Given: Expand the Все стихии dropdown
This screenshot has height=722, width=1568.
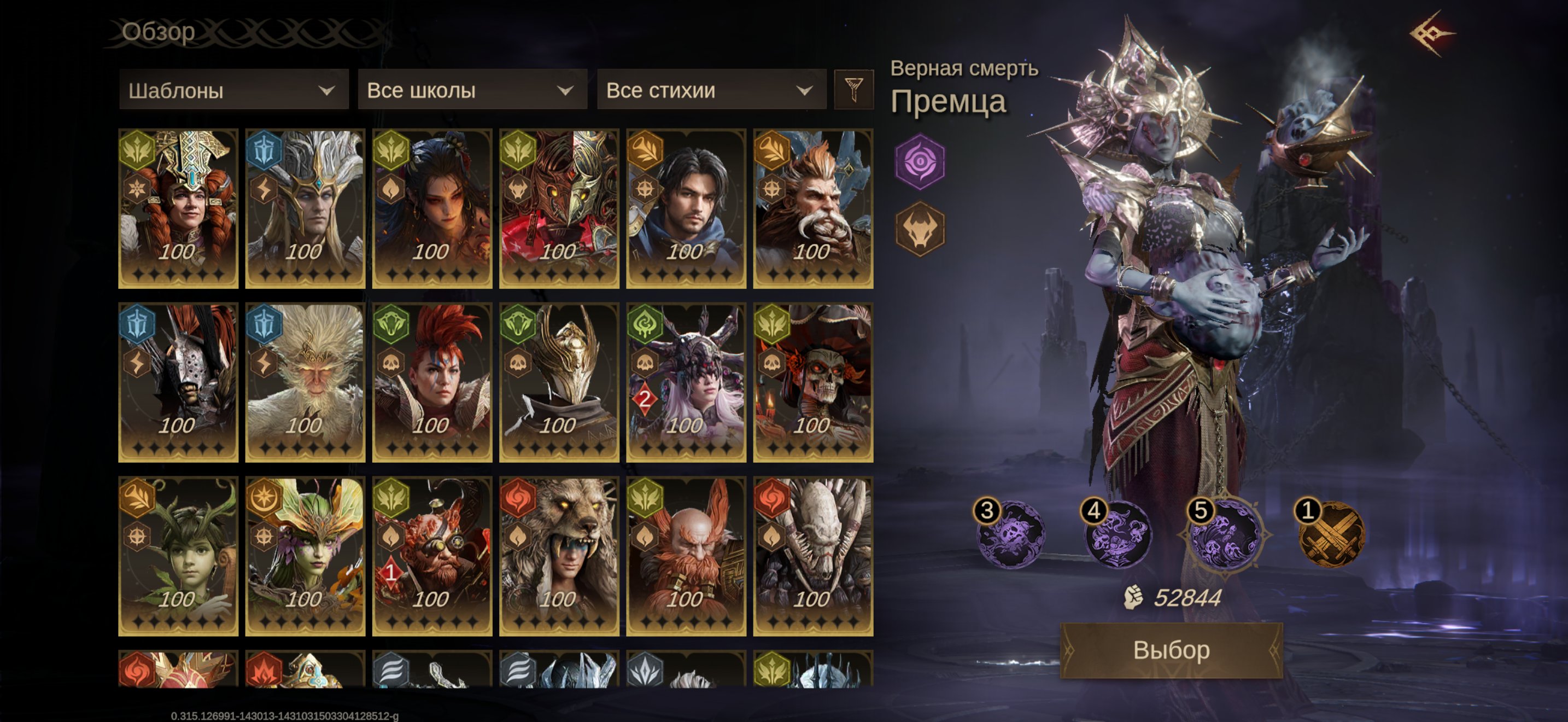Looking at the screenshot, I should [x=711, y=90].
